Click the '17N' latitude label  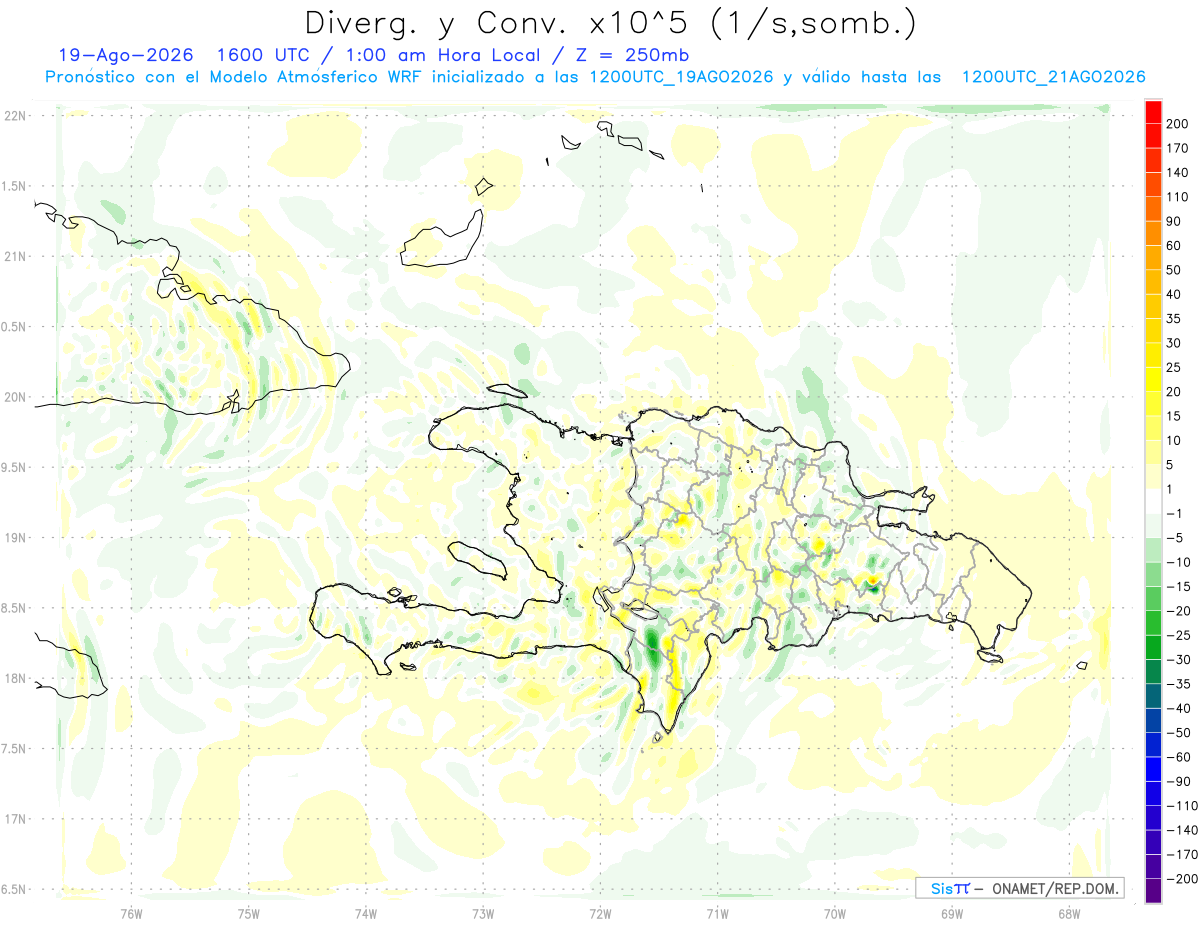pyautogui.click(x=14, y=819)
